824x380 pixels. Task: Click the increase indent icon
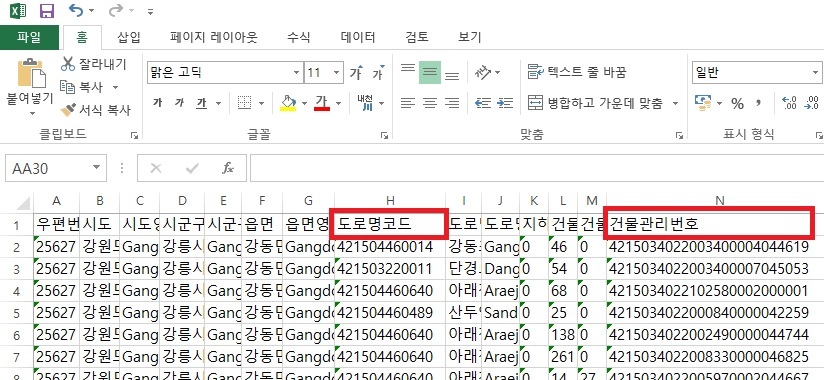(x=504, y=103)
